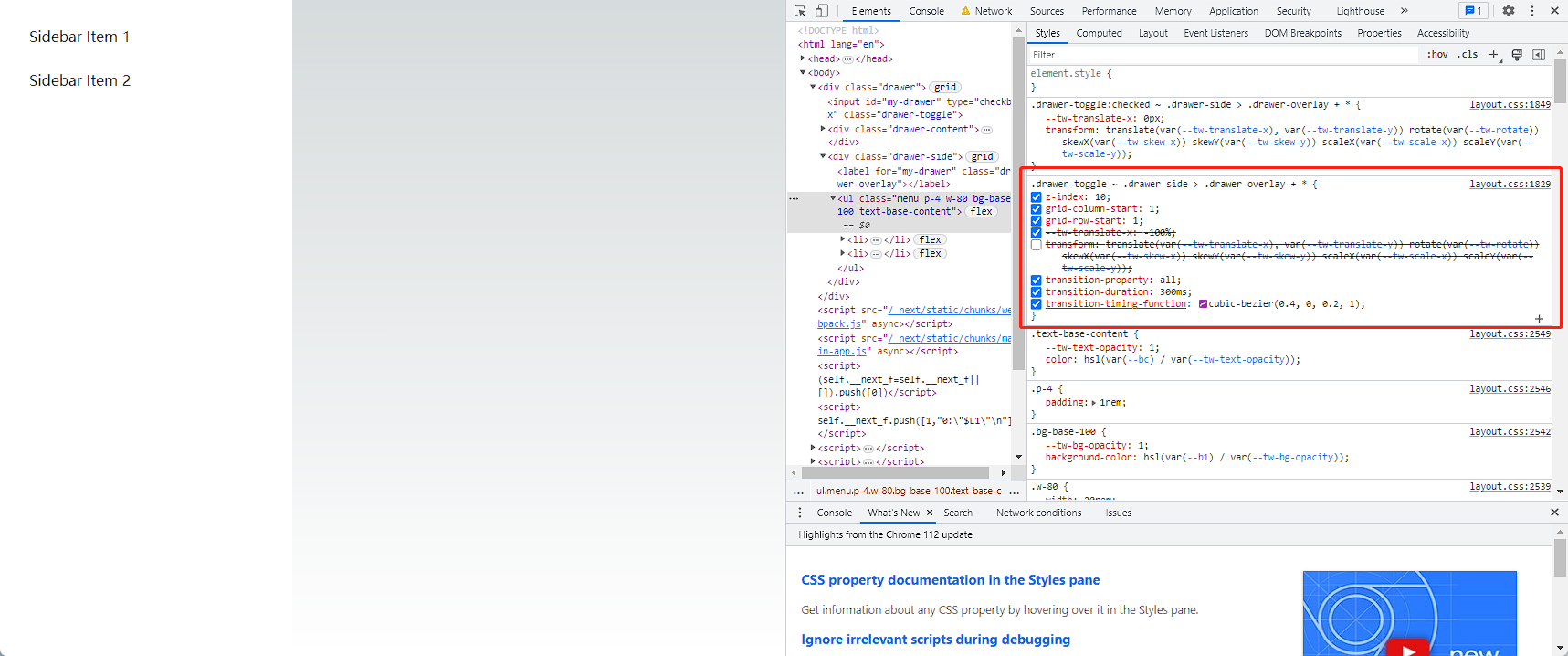This screenshot has width=1568, height=656.
Task: Click the Network tab warning icon
Action: pyautogui.click(x=965, y=11)
